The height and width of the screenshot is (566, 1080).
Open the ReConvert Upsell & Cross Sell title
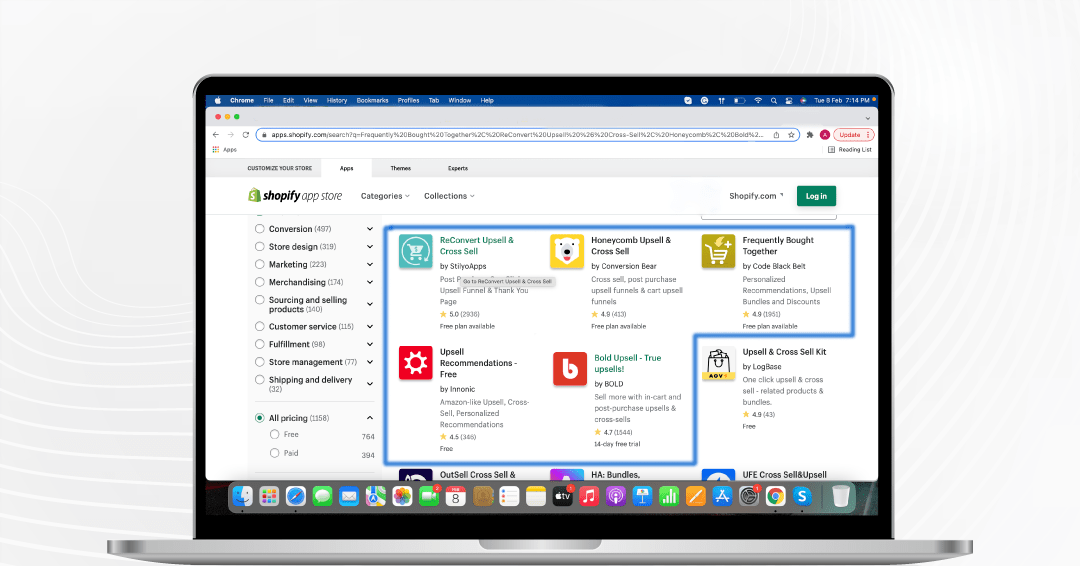tap(477, 246)
